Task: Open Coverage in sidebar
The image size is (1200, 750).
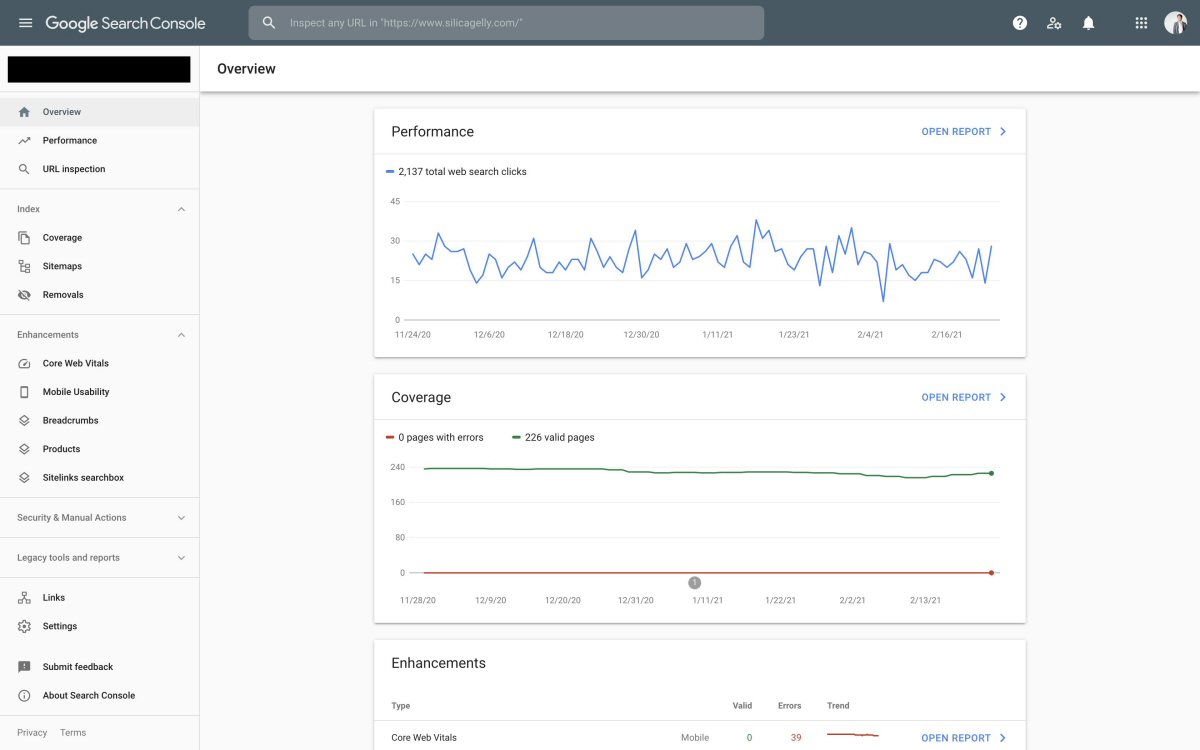Action: point(100,238)
